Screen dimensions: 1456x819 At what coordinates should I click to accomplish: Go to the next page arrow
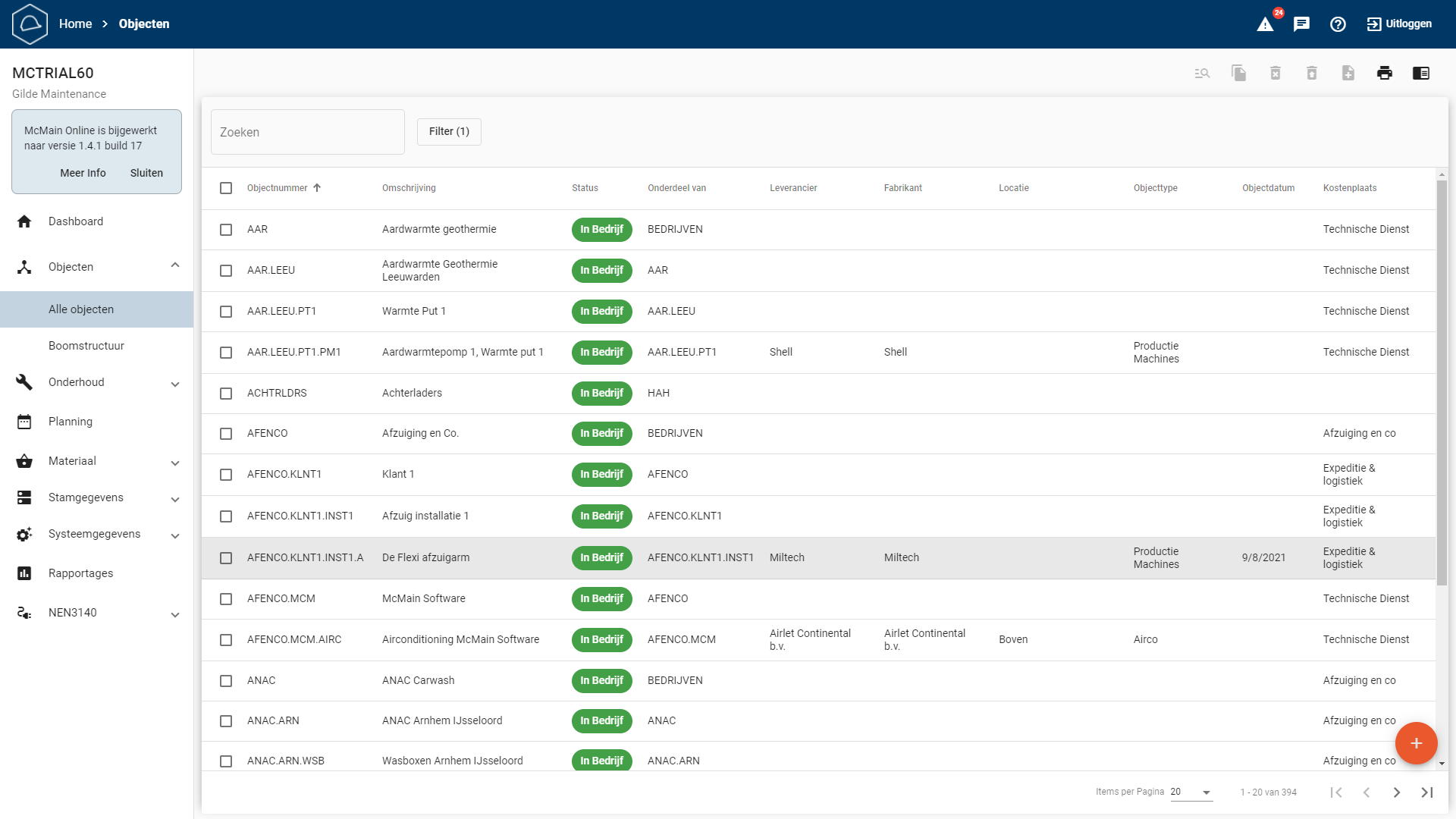click(x=1396, y=792)
